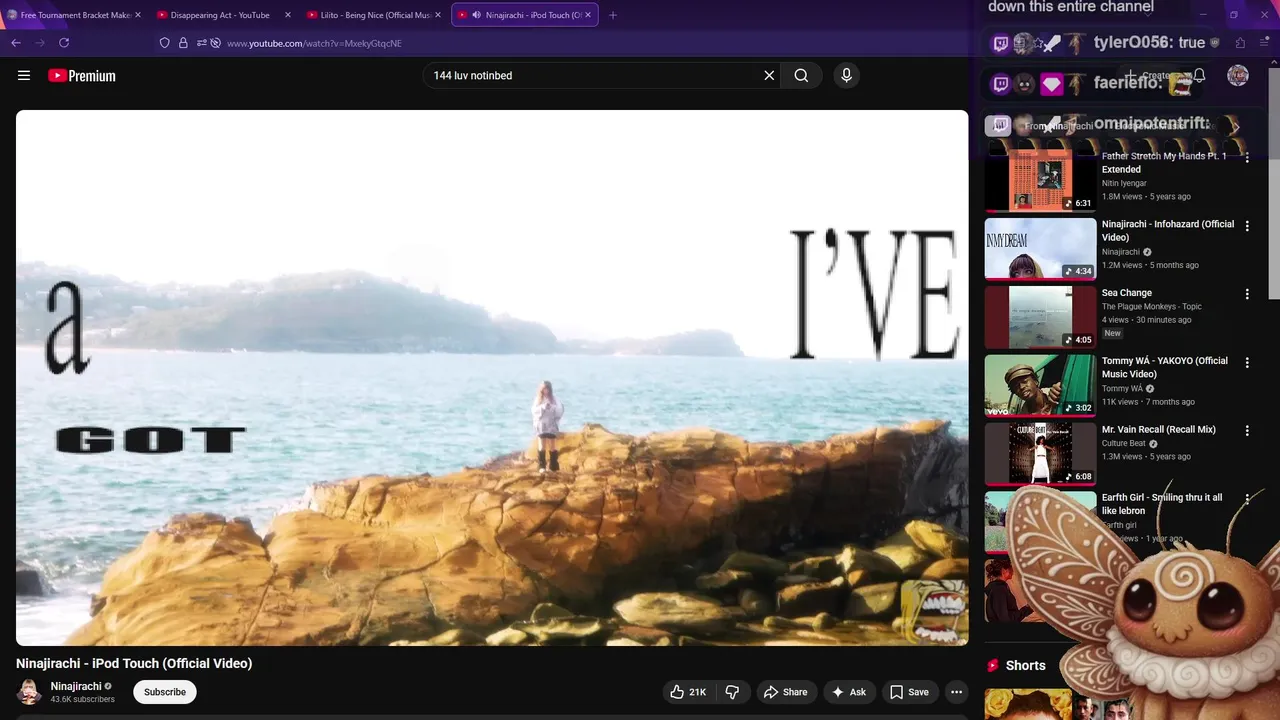Viewport: 1280px width, 720px height.
Task: Select the From Ninajirachi filter chip
Action: coord(1058,127)
